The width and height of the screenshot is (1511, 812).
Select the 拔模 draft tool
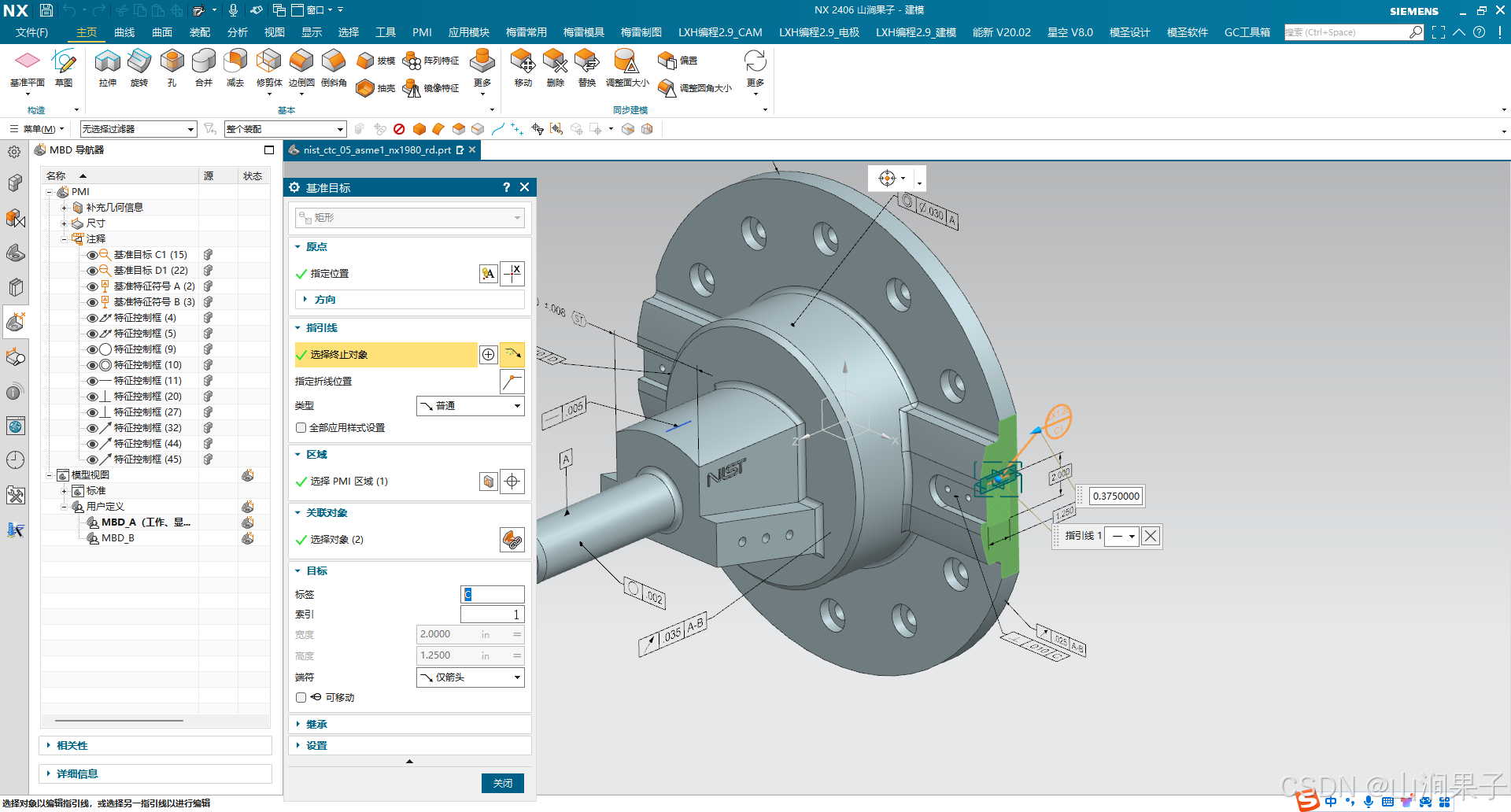[x=375, y=61]
